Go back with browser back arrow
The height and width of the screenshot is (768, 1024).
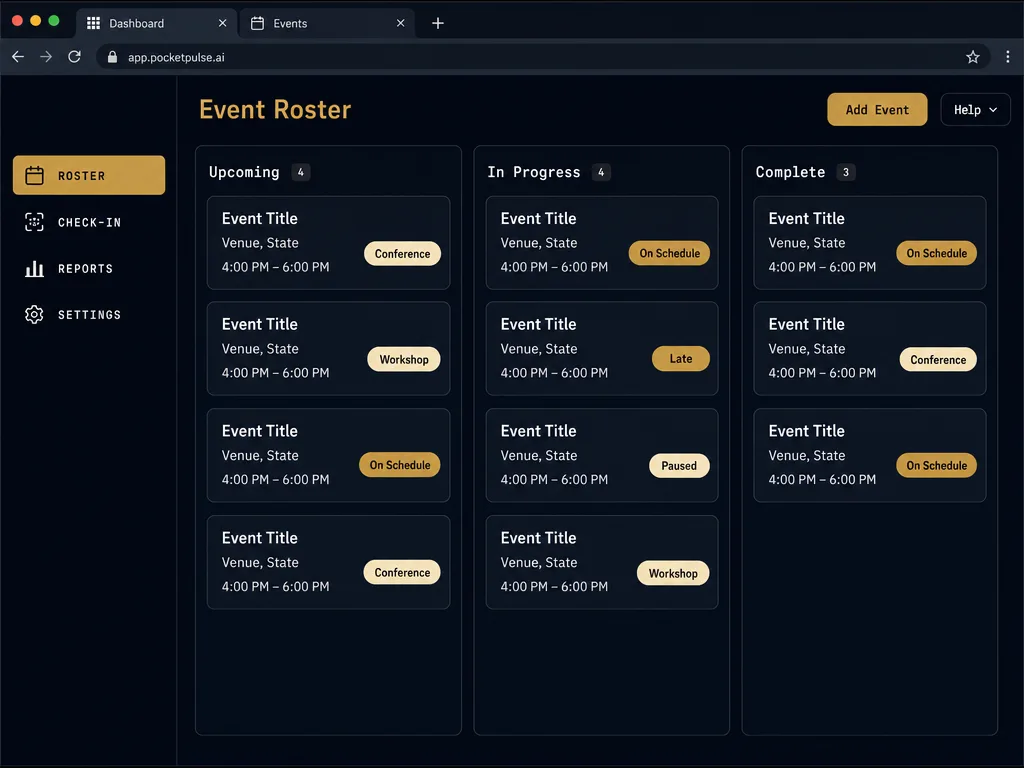(18, 57)
